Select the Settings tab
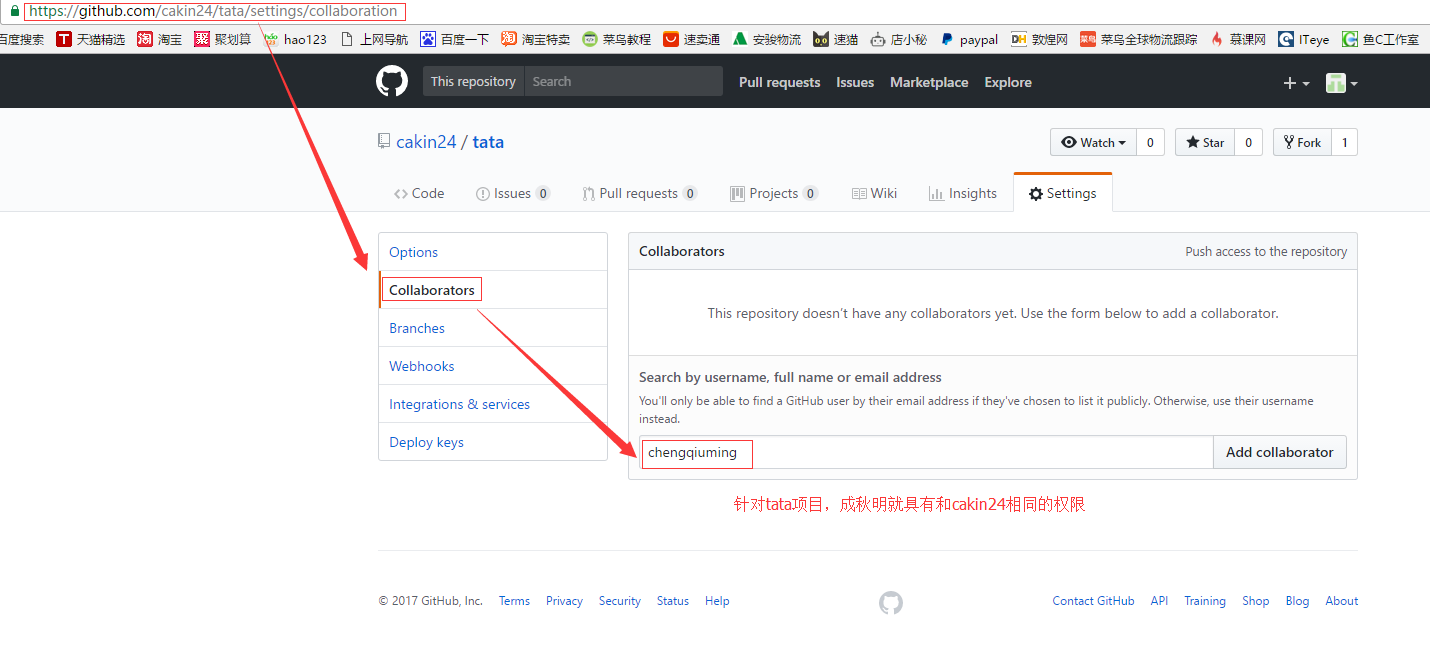Screen dimensions: 1430x663 [1063, 193]
